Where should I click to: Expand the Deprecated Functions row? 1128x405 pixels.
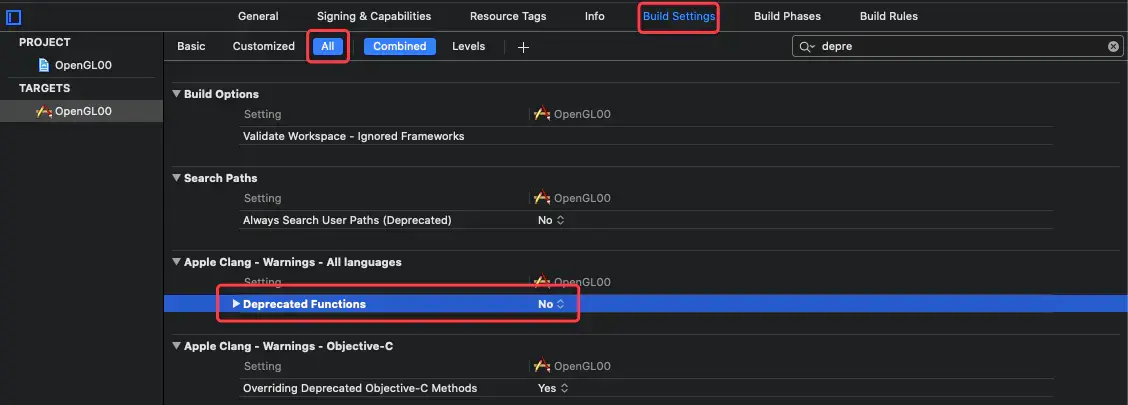[x=236, y=304]
